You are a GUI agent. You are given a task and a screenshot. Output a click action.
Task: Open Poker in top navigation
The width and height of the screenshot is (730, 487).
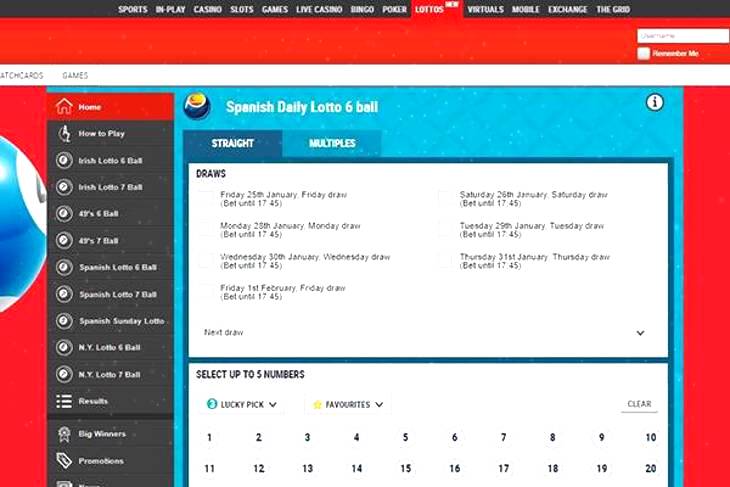coord(394,9)
